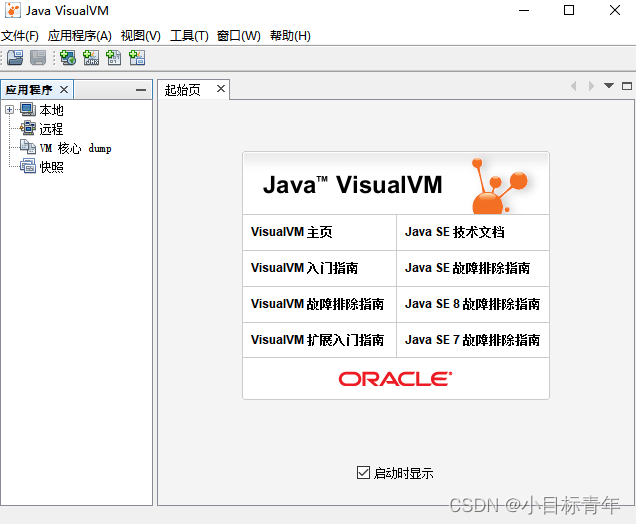
Task: Click the 快照 snapshot icon in the tree
Action: [28, 166]
